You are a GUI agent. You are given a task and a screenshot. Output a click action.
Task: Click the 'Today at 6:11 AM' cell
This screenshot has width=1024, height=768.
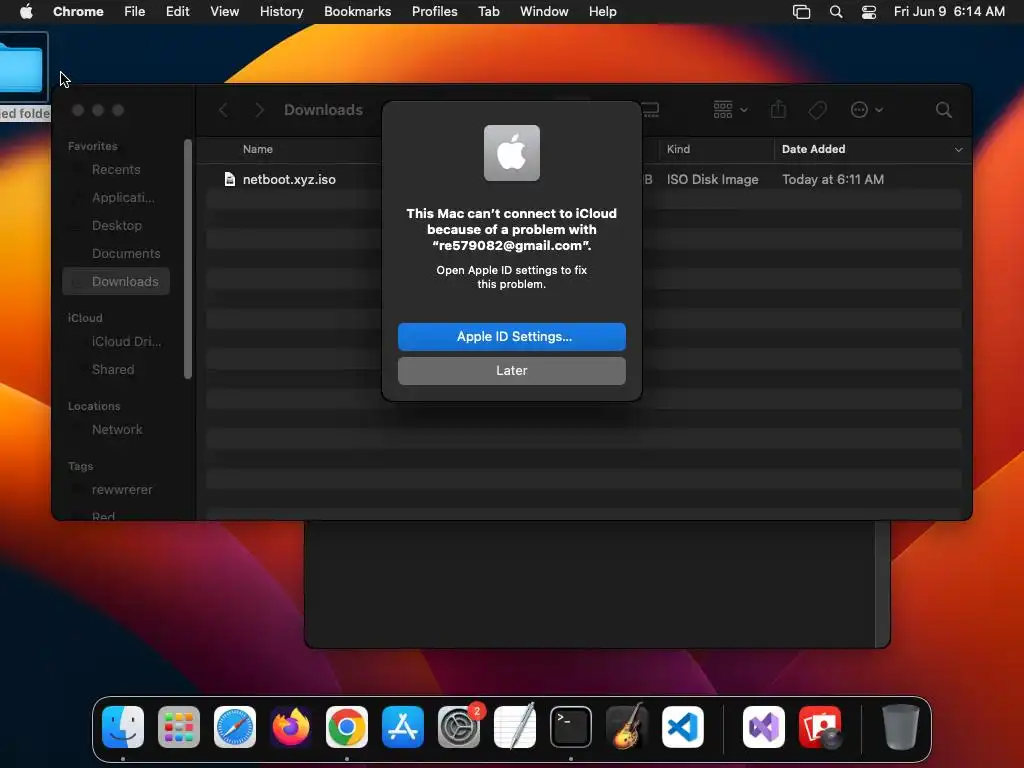coord(833,180)
